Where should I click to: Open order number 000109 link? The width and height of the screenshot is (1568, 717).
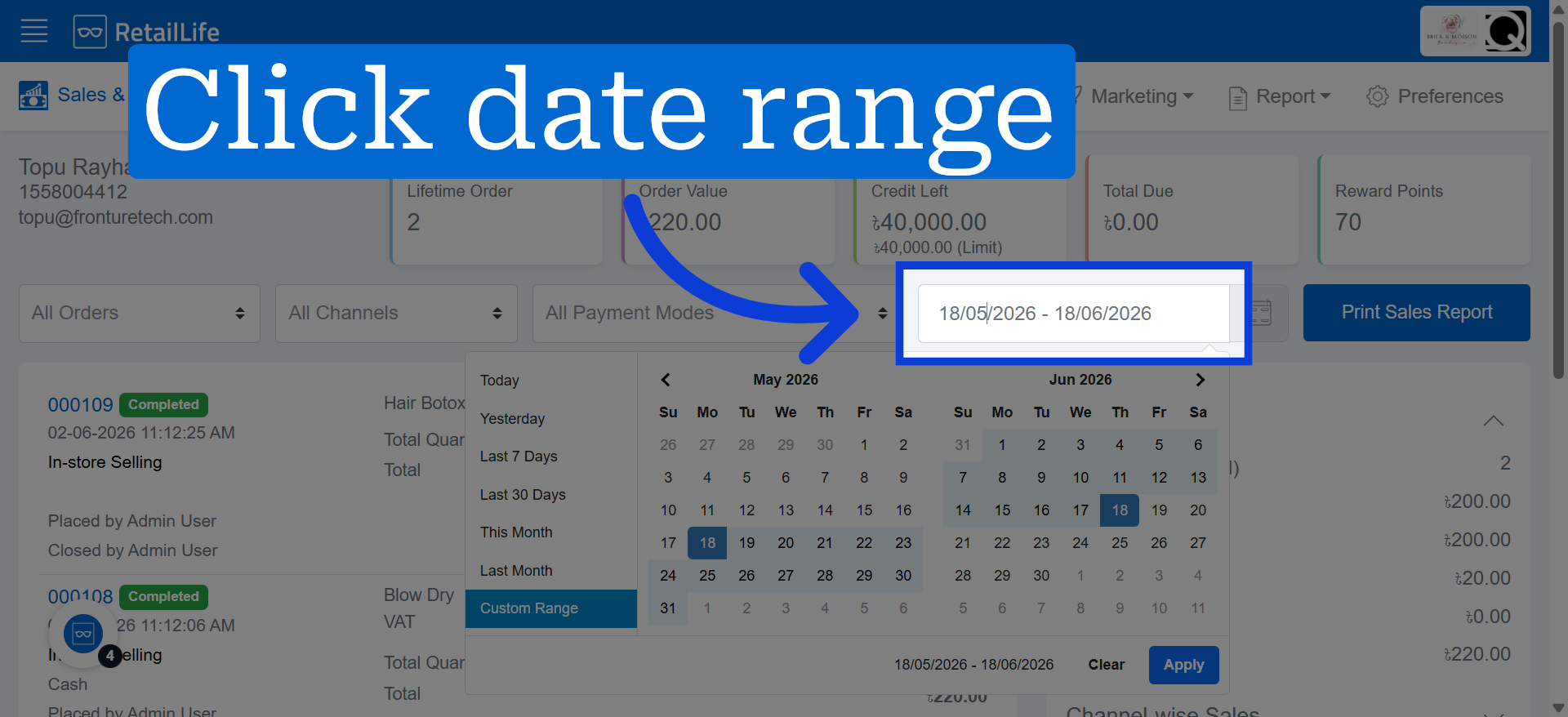click(x=80, y=405)
